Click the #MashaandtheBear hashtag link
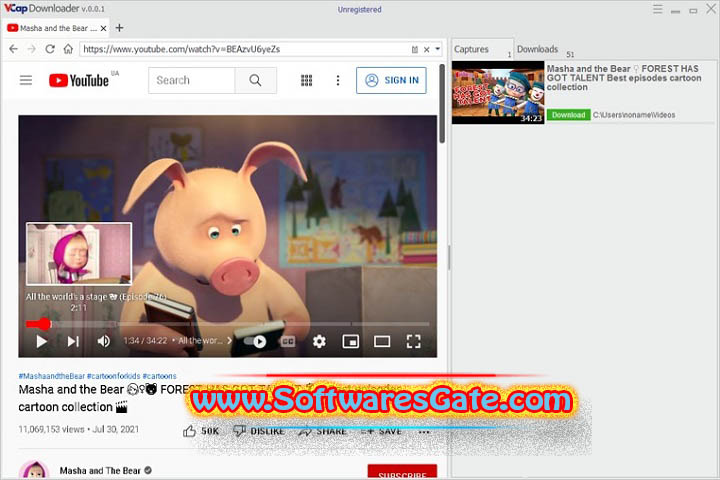The height and width of the screenshot is (480, 720). (x=52, y=376)
